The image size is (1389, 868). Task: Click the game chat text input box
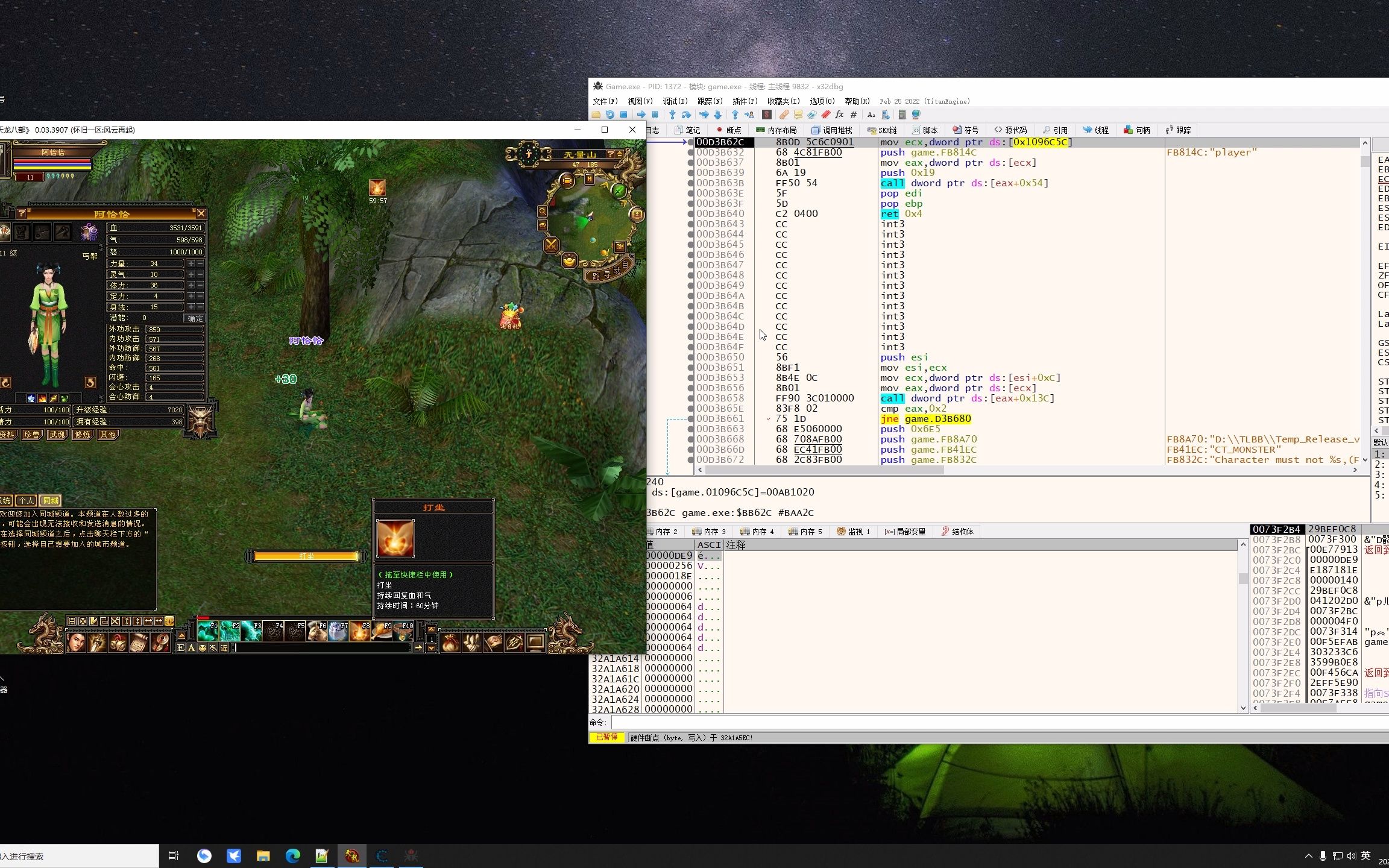click(x=323, y=648)
